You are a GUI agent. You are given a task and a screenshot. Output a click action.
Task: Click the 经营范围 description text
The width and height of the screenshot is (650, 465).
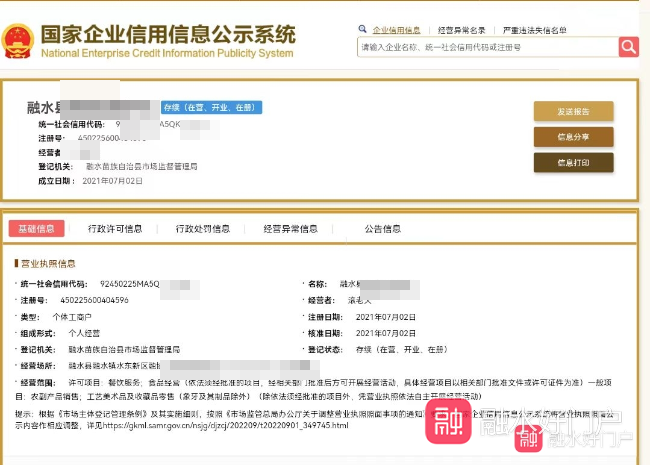(x=313, y=389)
